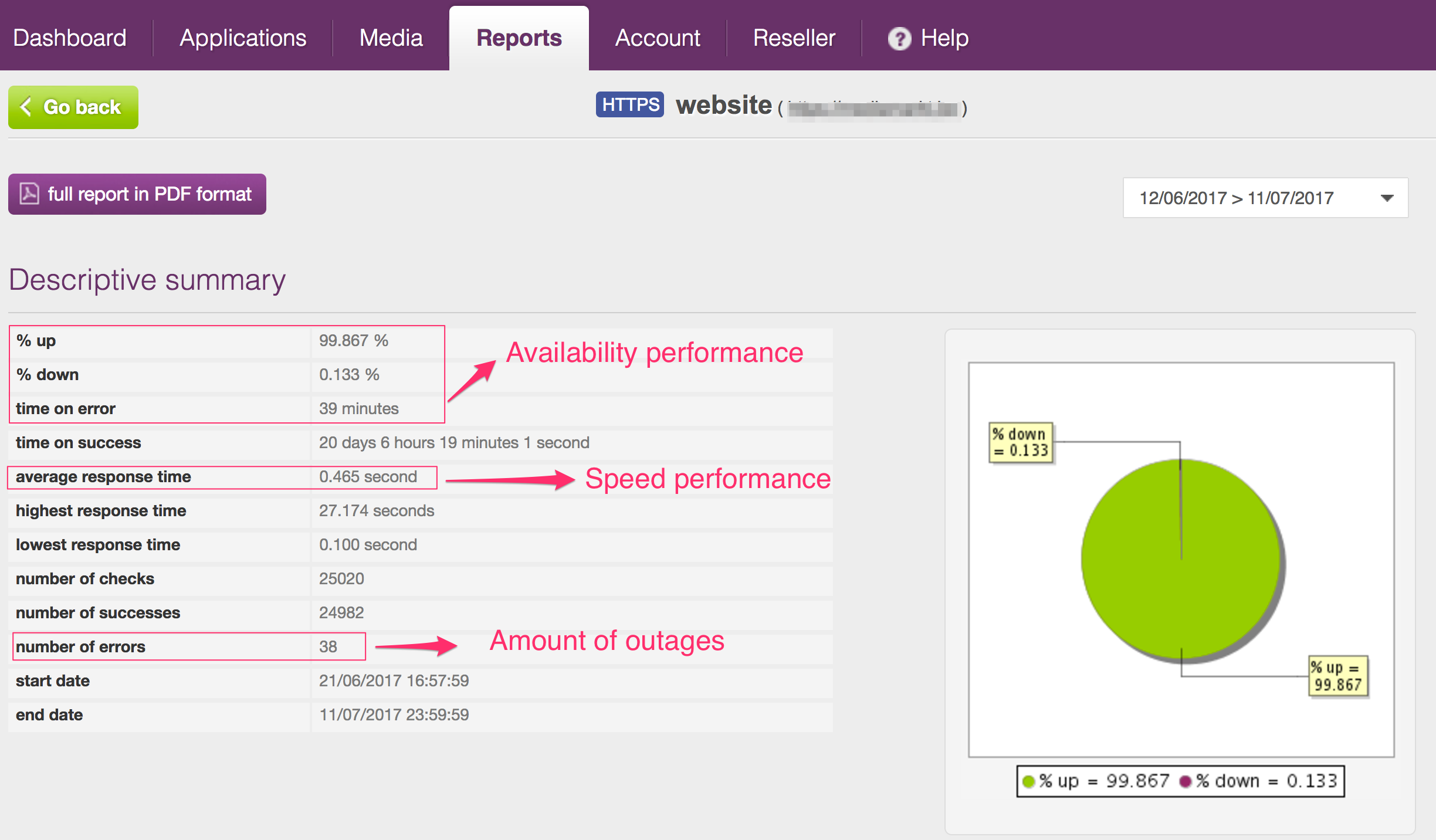Select the 12/06/2017 > 11/07/2017 period box
Image resolution: width=1436 pixels, height=840 pixels.
[x=1236, y=198]
